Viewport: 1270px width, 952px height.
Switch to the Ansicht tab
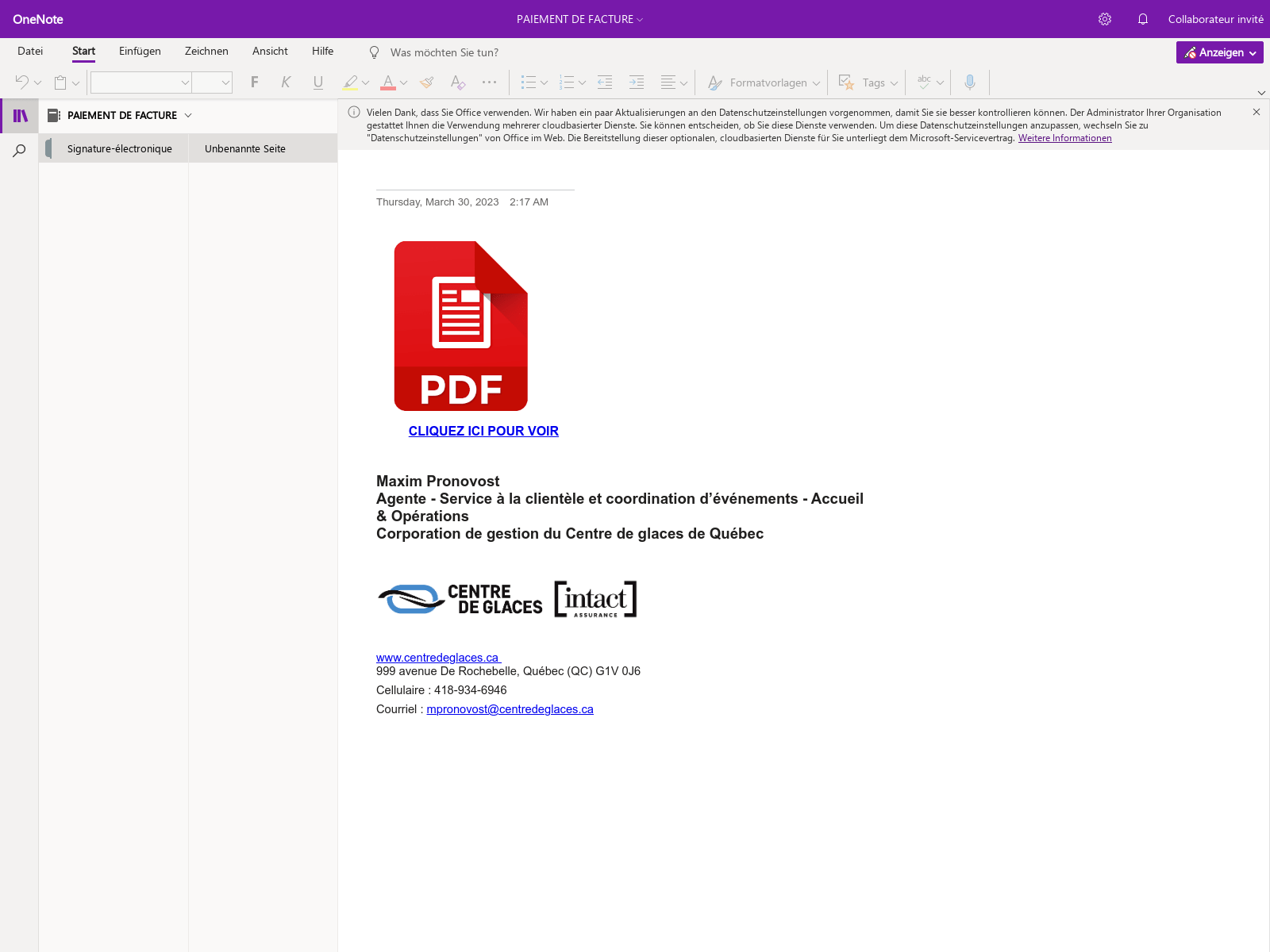(x=270, y=51)
